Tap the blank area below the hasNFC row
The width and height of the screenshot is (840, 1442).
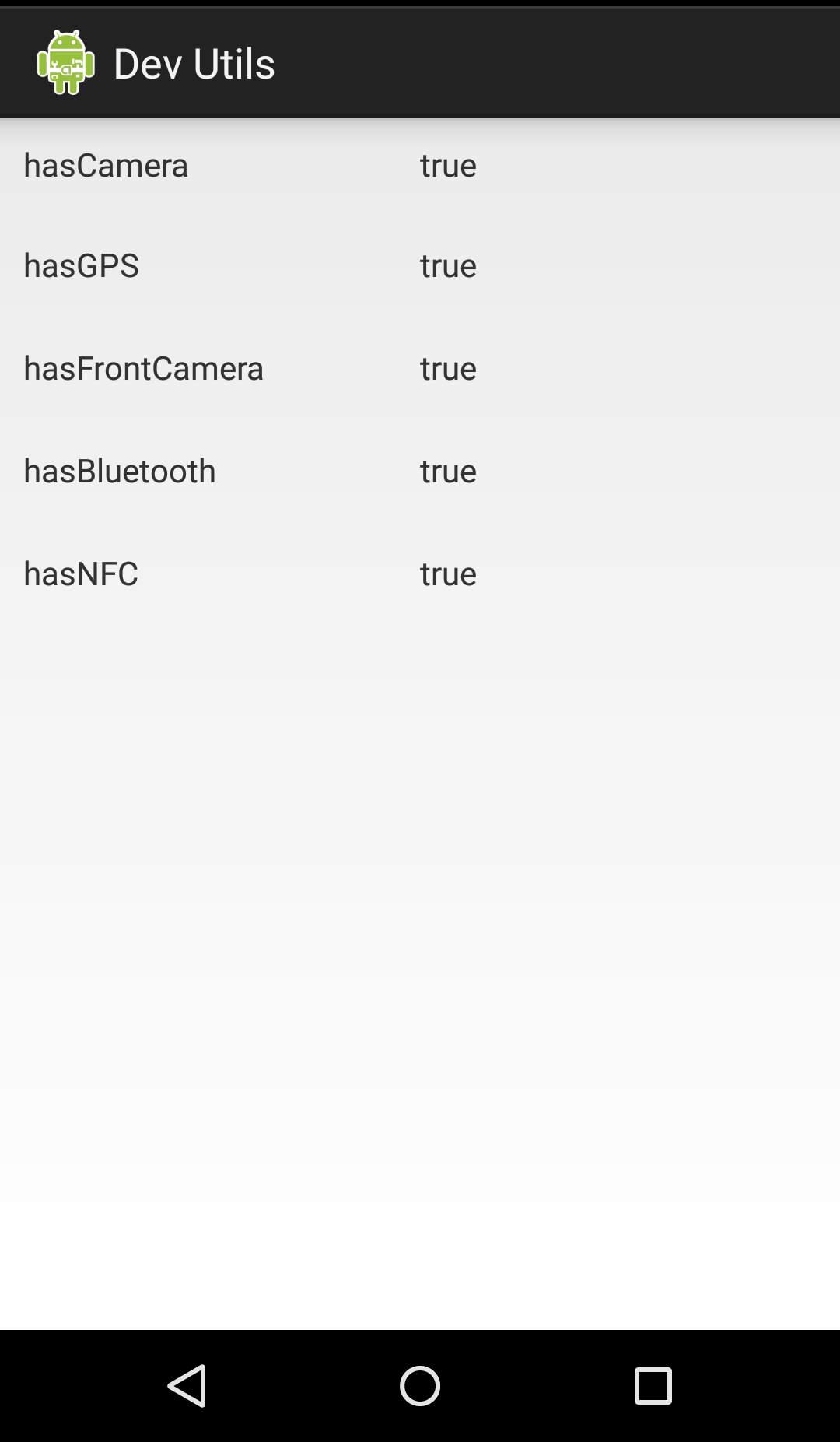[x=420, y=934]
